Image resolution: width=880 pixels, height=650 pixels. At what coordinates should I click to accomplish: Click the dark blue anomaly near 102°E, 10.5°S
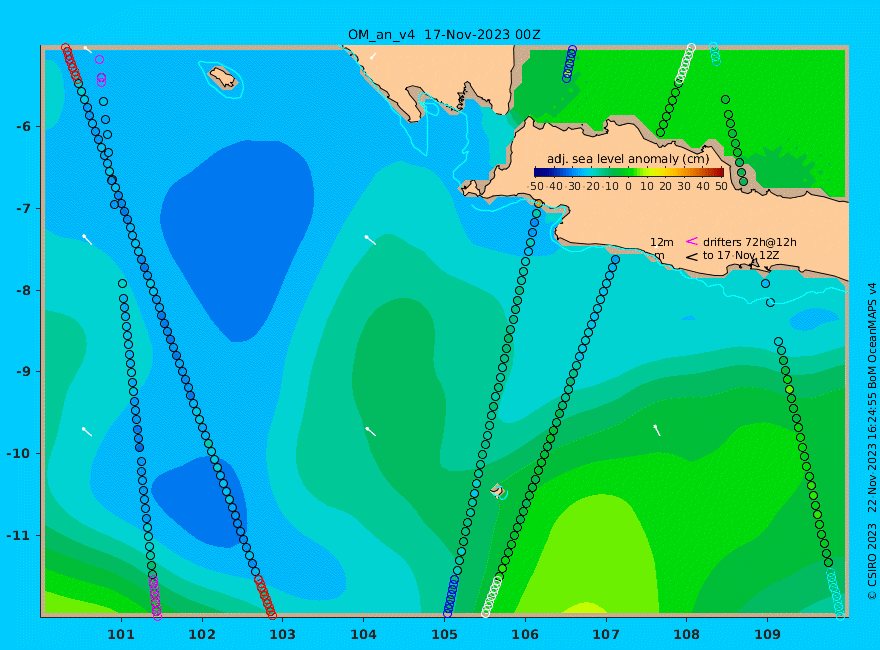pyautogui.click(x=199, y=502)
